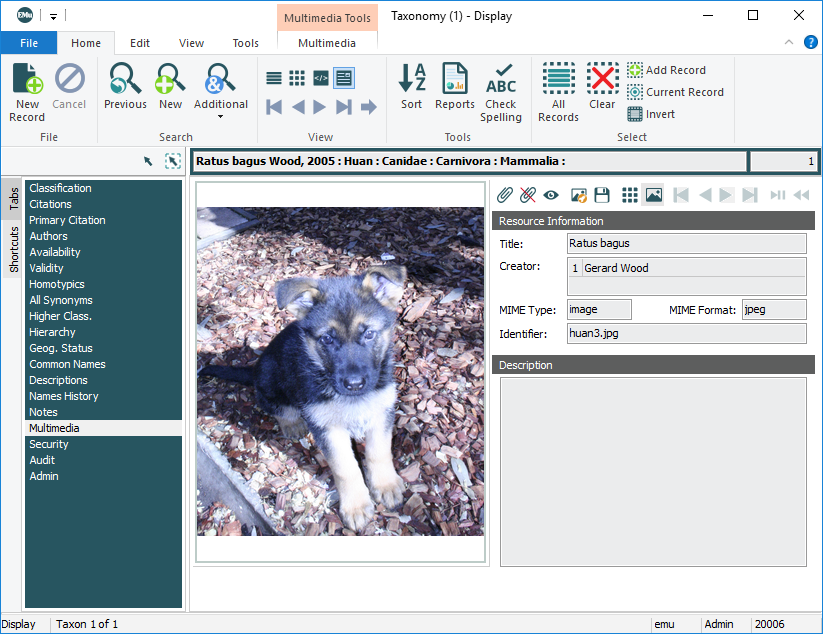Open the Quick Access Toolbar dropdown arrow
823x634 pixels.
point(53,16)
